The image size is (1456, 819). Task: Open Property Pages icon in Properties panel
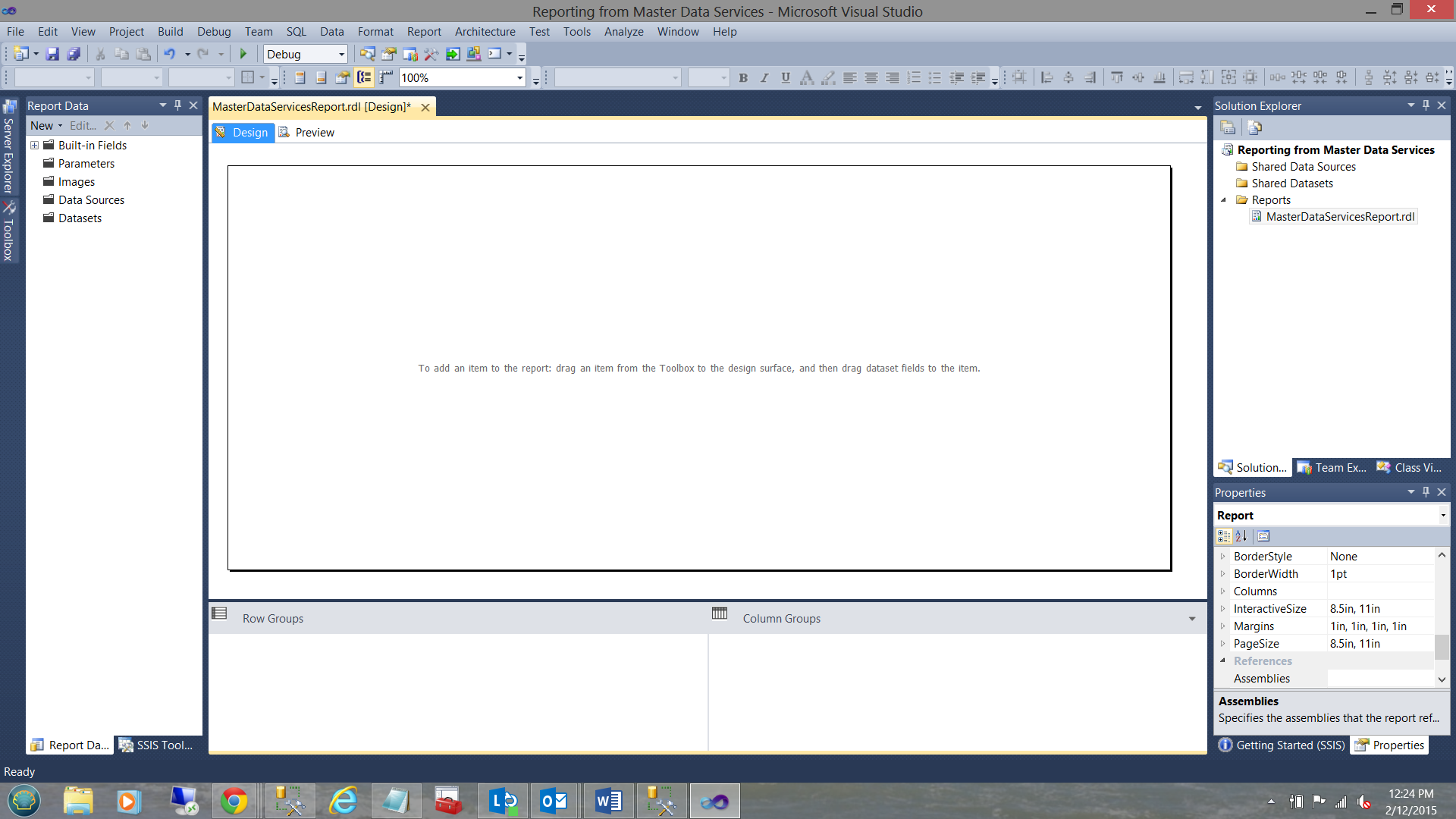pos(1263,536)
